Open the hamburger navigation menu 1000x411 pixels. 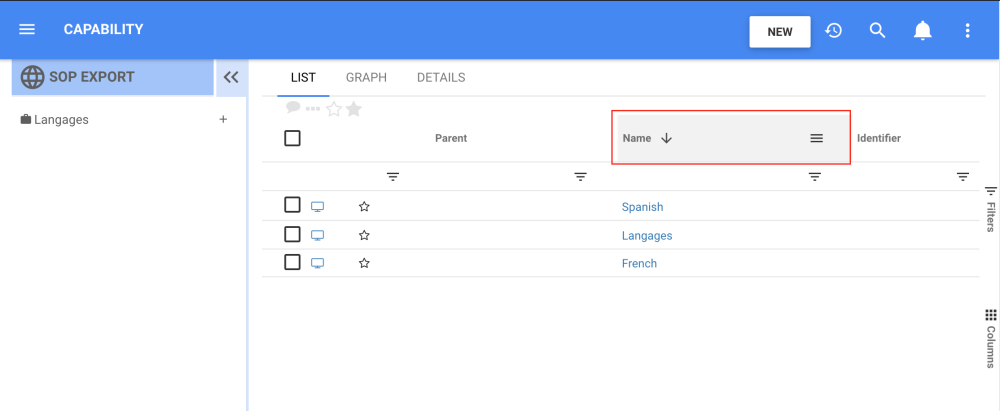(x=27, y=30)
